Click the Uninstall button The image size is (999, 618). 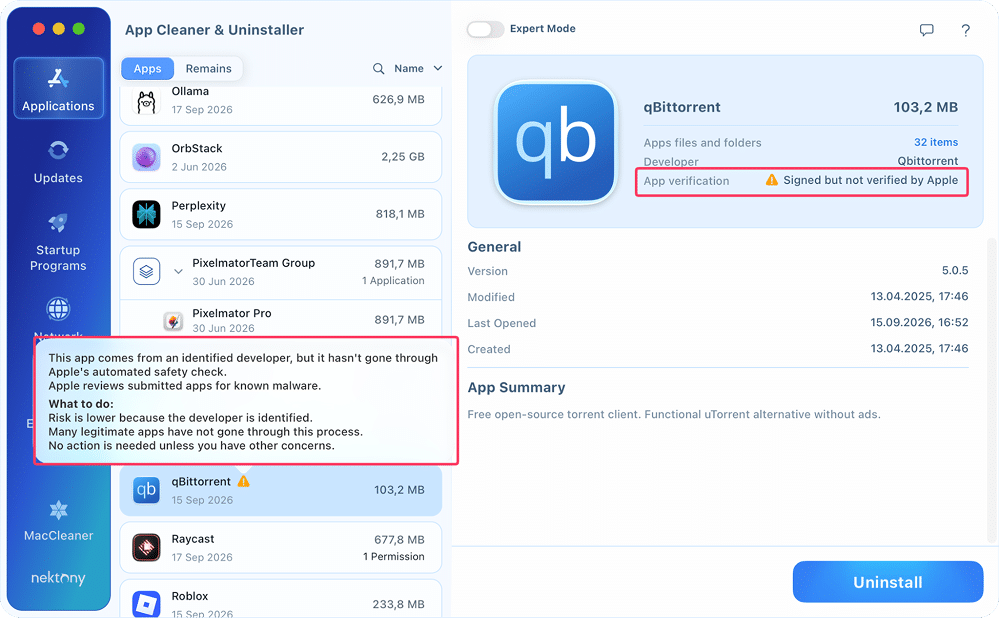click(888, 582)
